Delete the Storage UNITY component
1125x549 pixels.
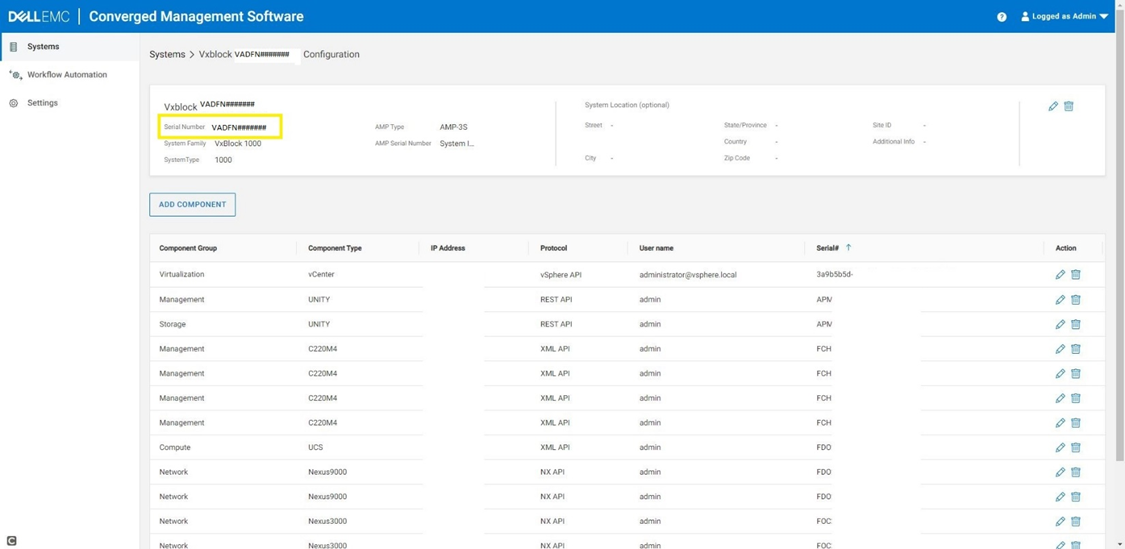tap(1075, 324)
